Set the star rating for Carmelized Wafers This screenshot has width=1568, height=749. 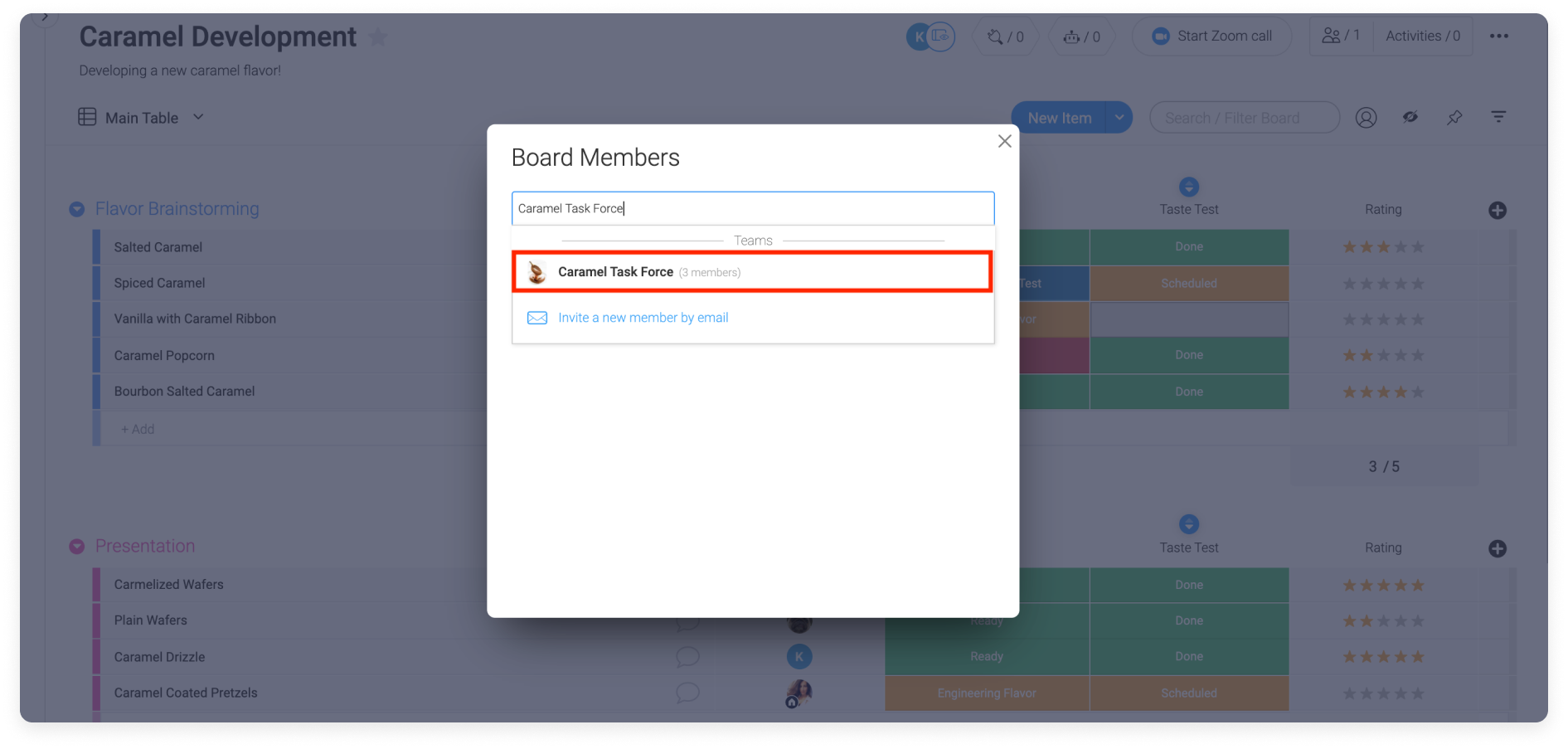click(x=1383, y=586)
